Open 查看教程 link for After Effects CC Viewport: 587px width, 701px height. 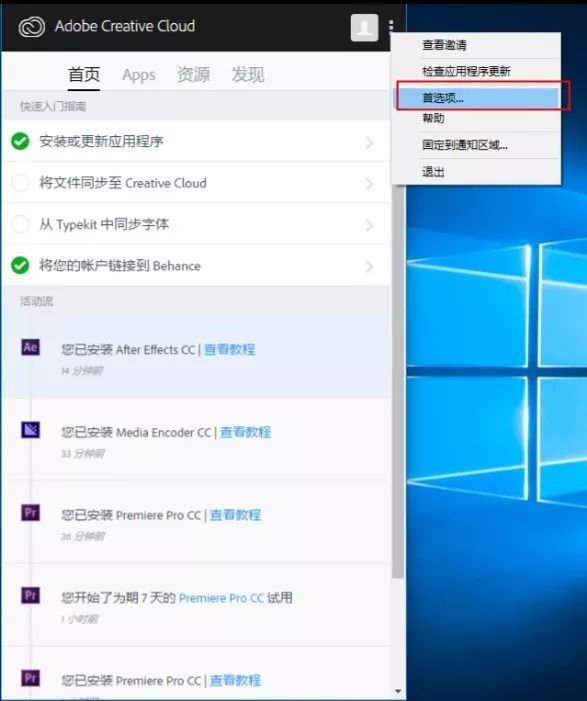click(229, 350)
